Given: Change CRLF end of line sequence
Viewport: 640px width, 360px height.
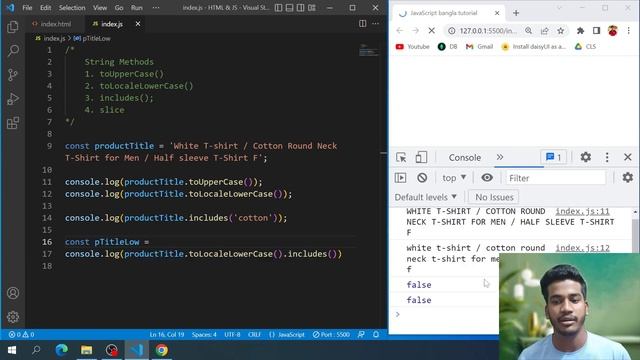Looking at the screenshot, I should pyautogui.click(x=254, y=334).
